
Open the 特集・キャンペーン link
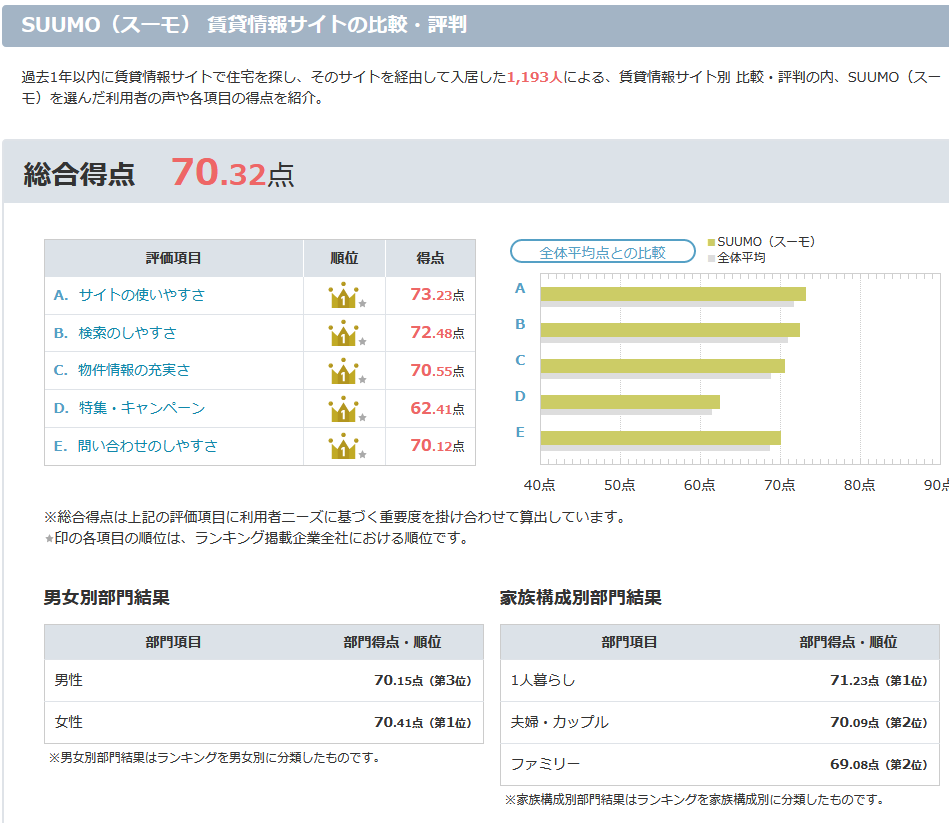coord(142,408)
